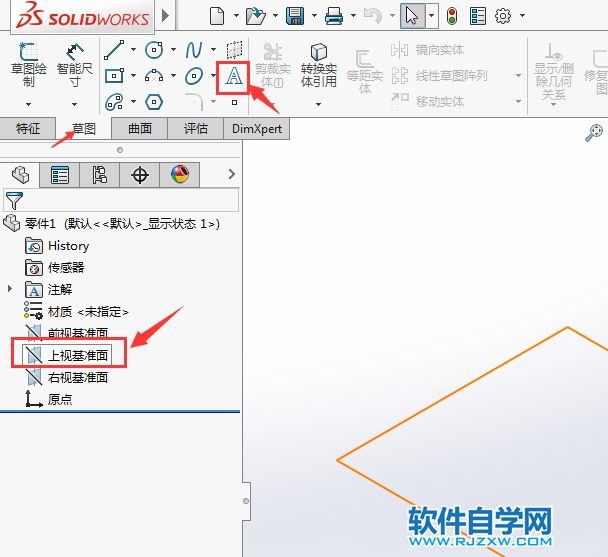The width and height of the screenshot is (608, 557).
Task: Select the Straight Slot tool
Action: (114, 102)
